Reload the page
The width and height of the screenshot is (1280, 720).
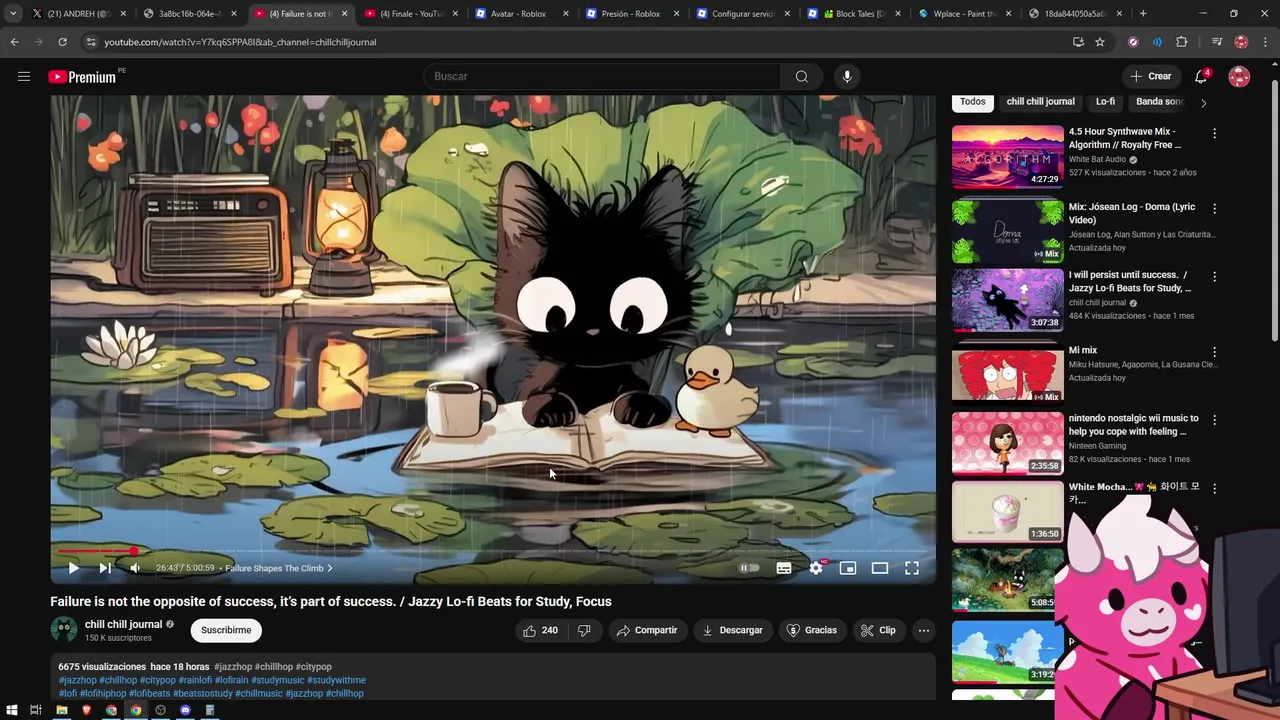62,42
